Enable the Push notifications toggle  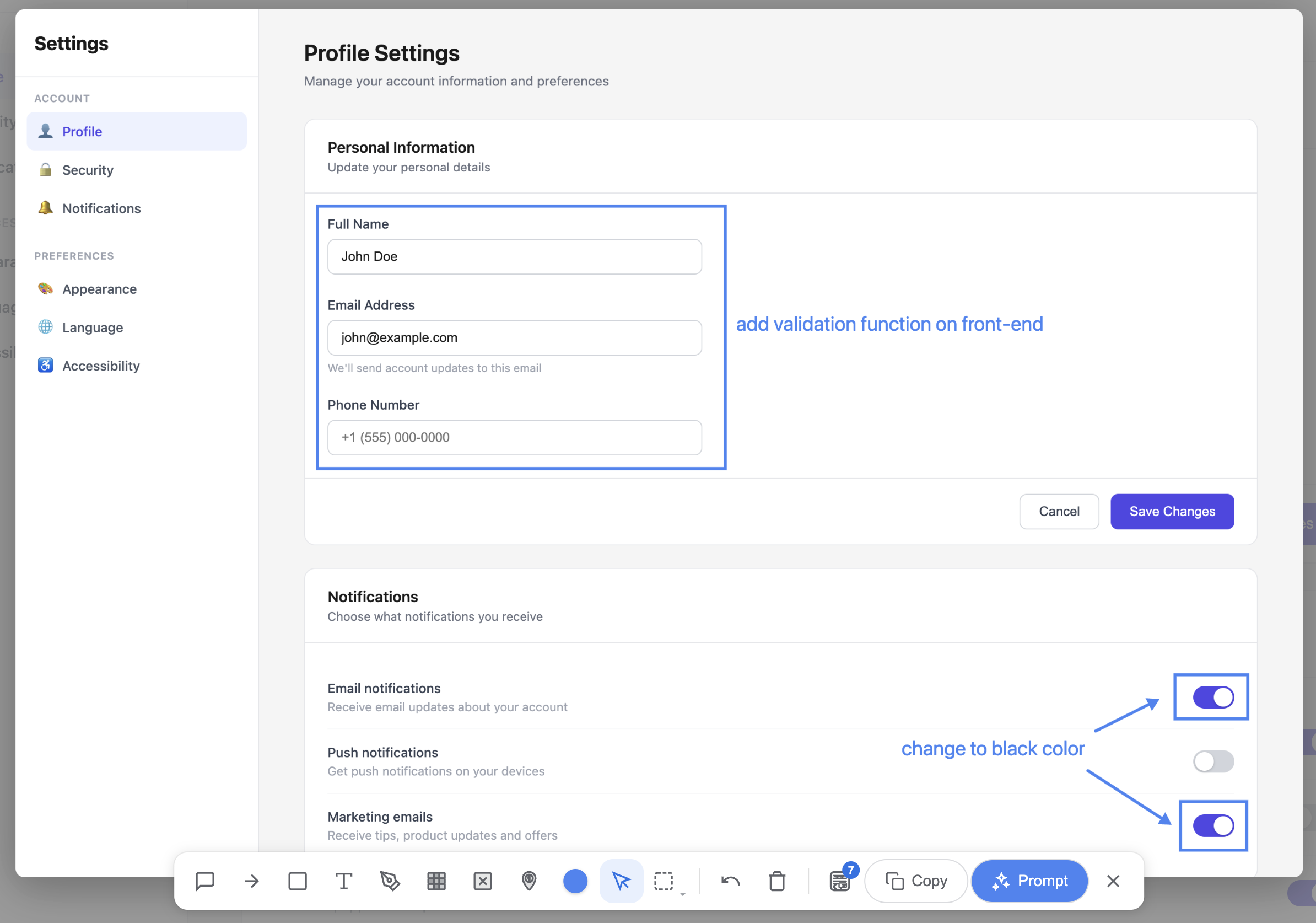tap(1213, 761)
